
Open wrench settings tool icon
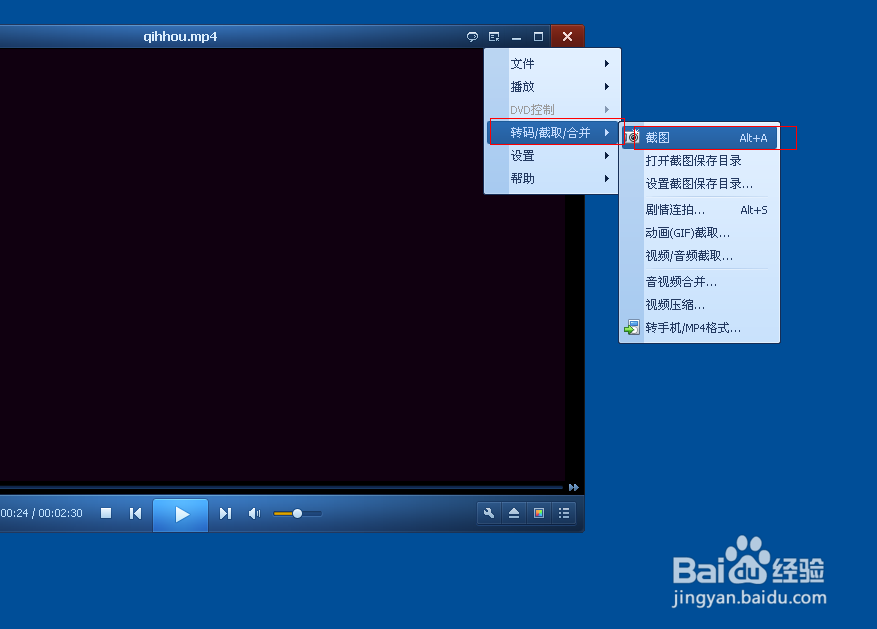[x=489, y=513]
